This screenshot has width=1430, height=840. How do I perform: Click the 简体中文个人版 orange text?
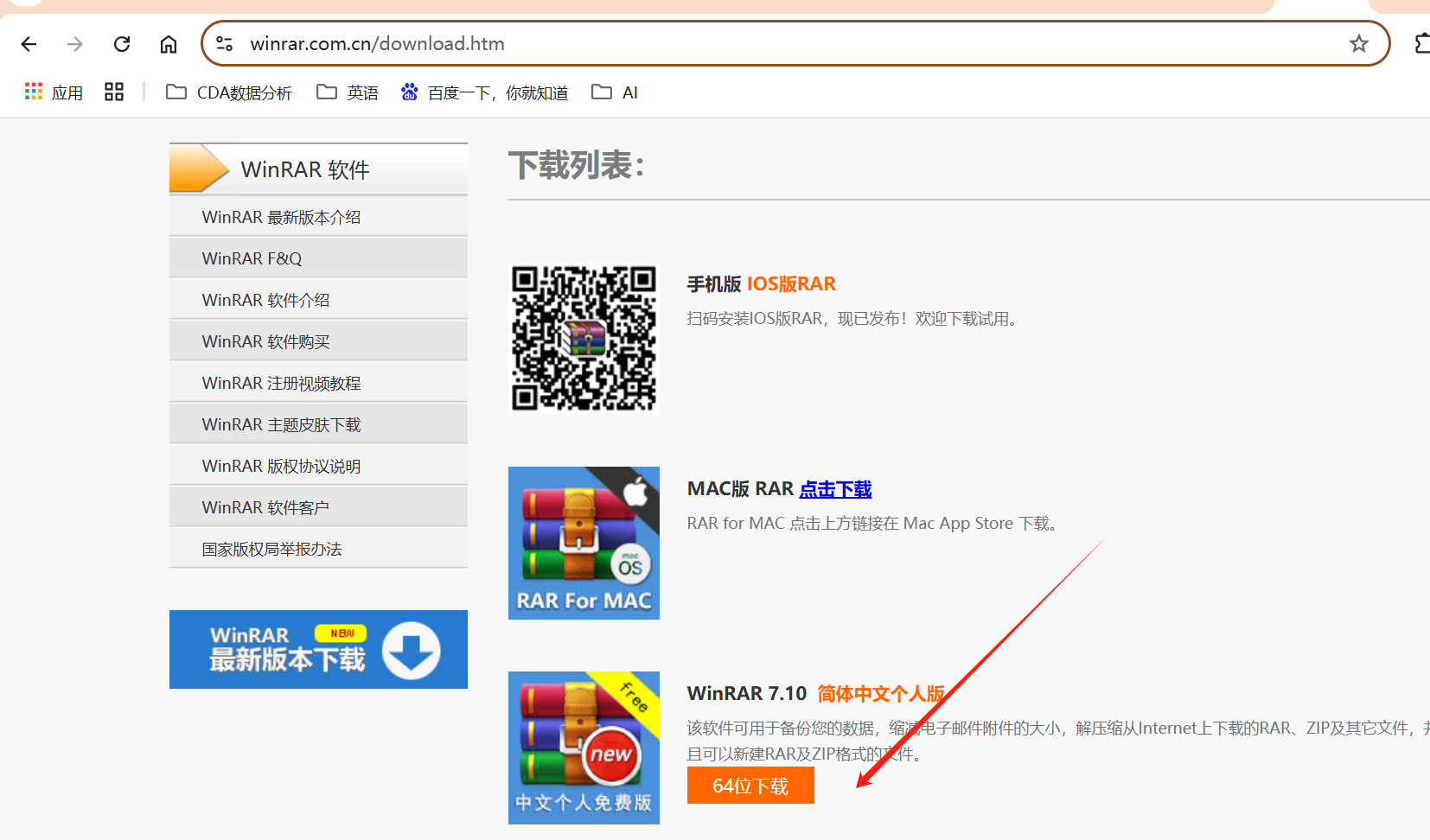[881, 694]
